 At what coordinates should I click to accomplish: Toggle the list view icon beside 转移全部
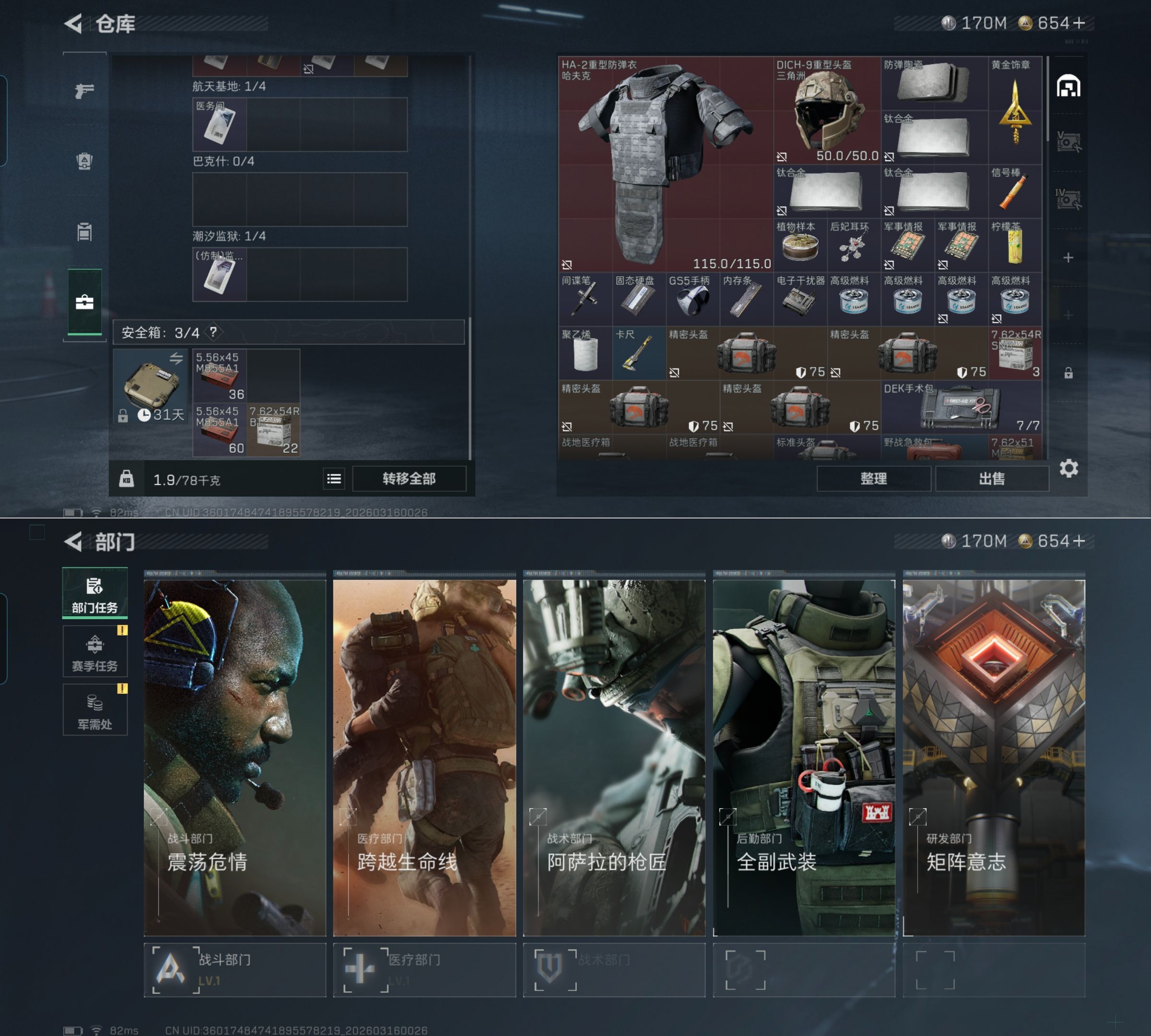(334, 479)
